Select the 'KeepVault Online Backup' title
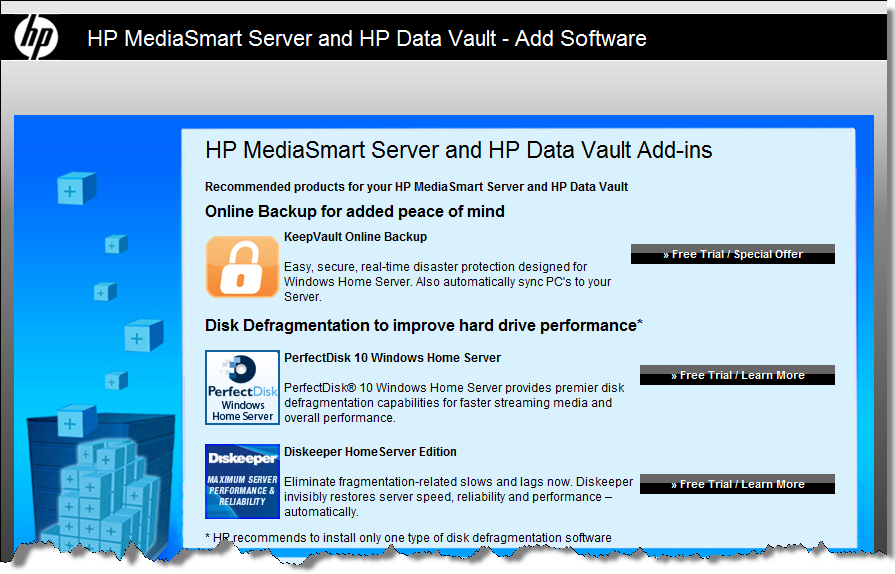The image size is (895, 574). 355,237
